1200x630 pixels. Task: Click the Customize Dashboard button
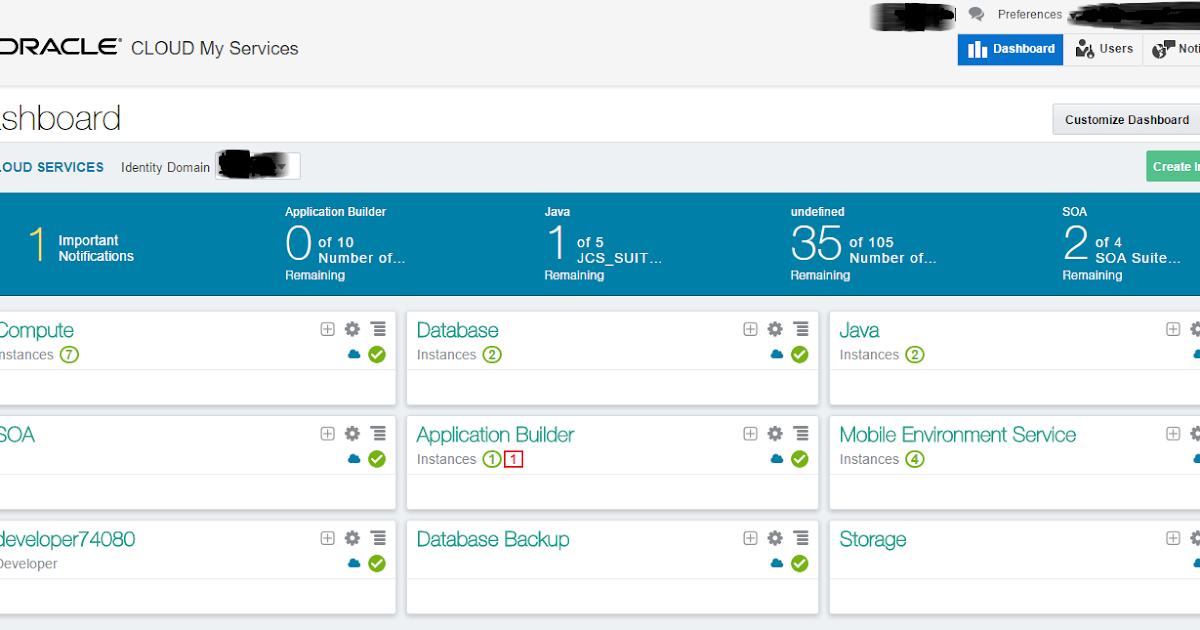point(1126,119)
